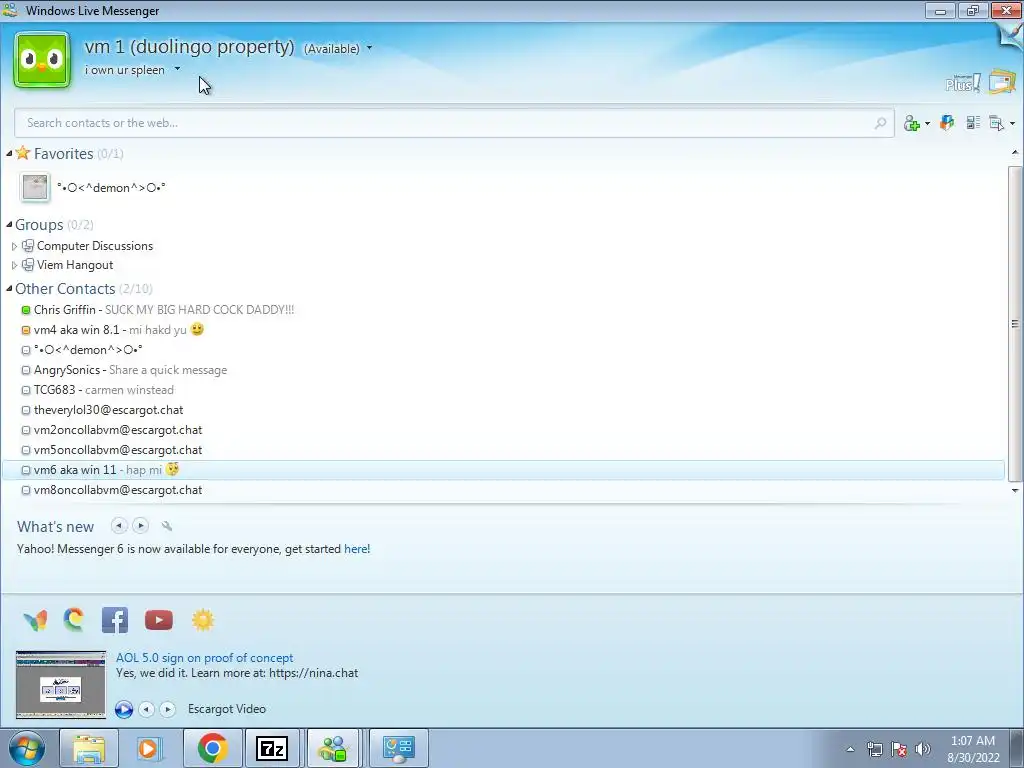The width and height of the screenshot is (1024, 768).
Task: Click vm4's orange busy status icon
Action: 26,330
